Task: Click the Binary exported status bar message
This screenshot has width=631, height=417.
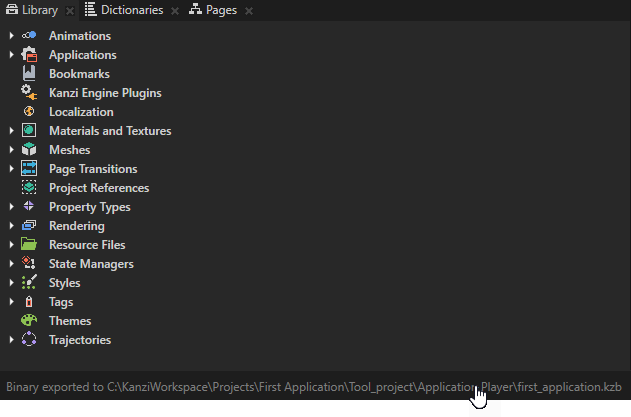Action: 314,386
